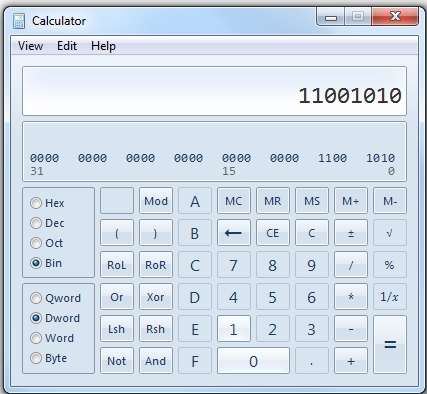Click the M- memory subtract button
The image size is (427, 394).
click(390, 201)
